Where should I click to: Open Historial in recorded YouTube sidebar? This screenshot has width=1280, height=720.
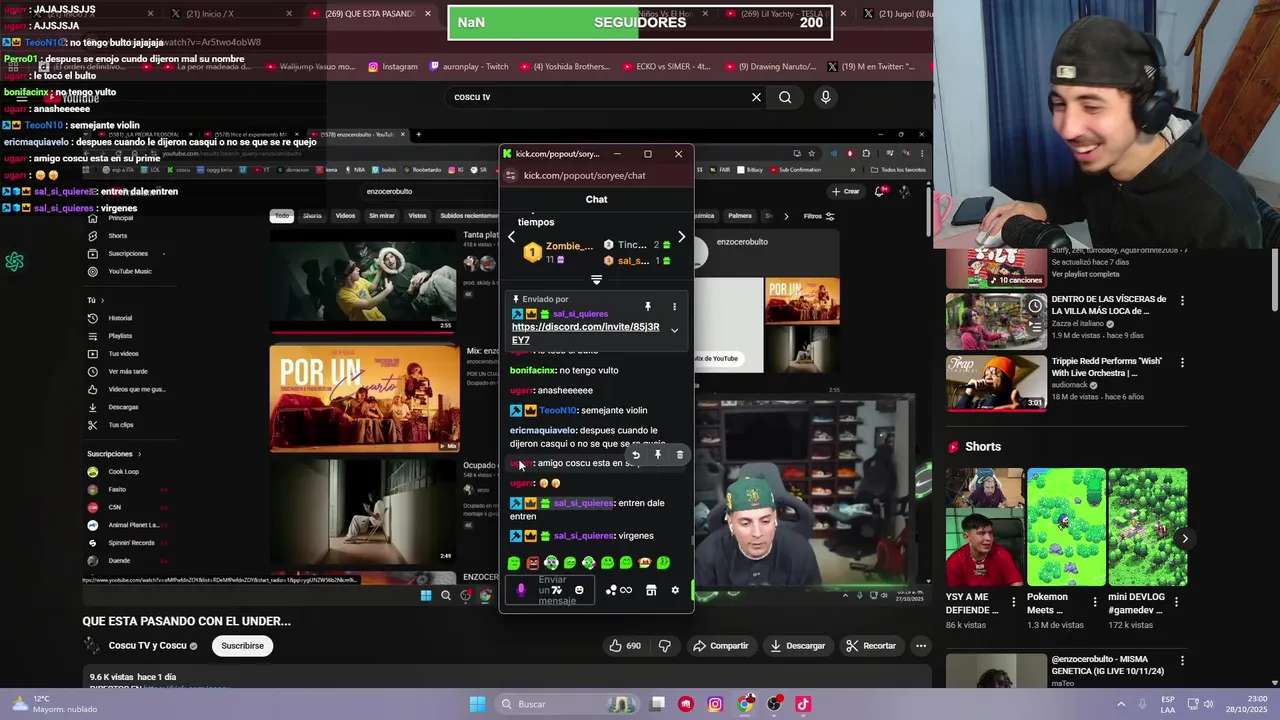120,318
